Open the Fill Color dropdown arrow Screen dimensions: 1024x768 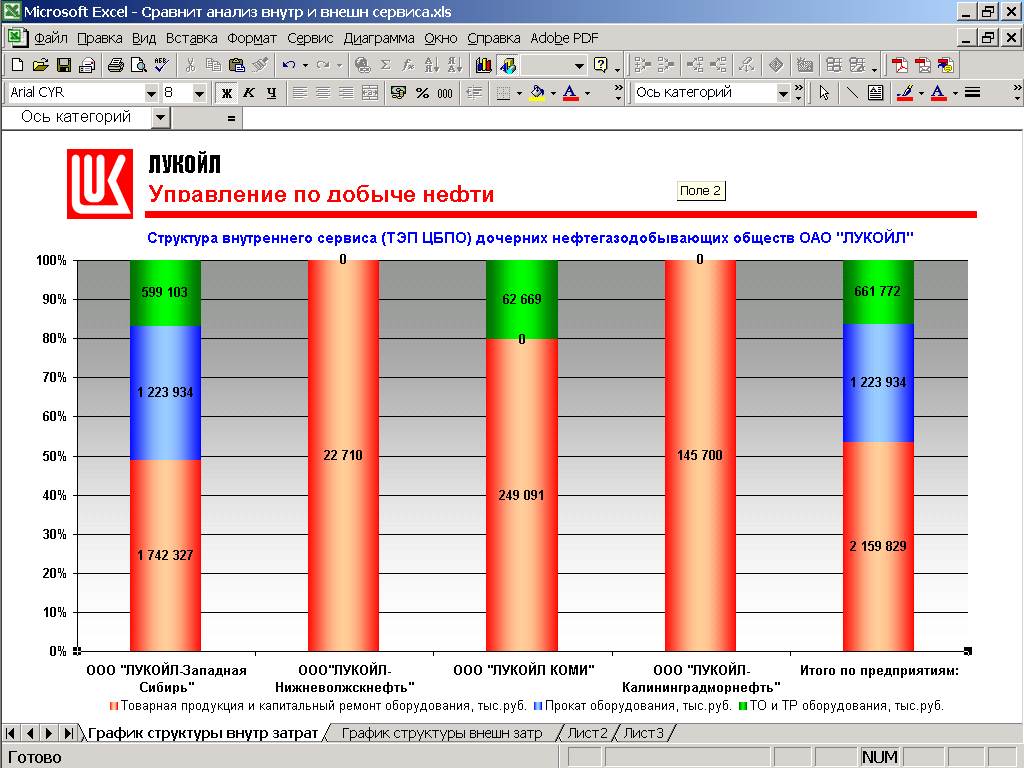553,93
